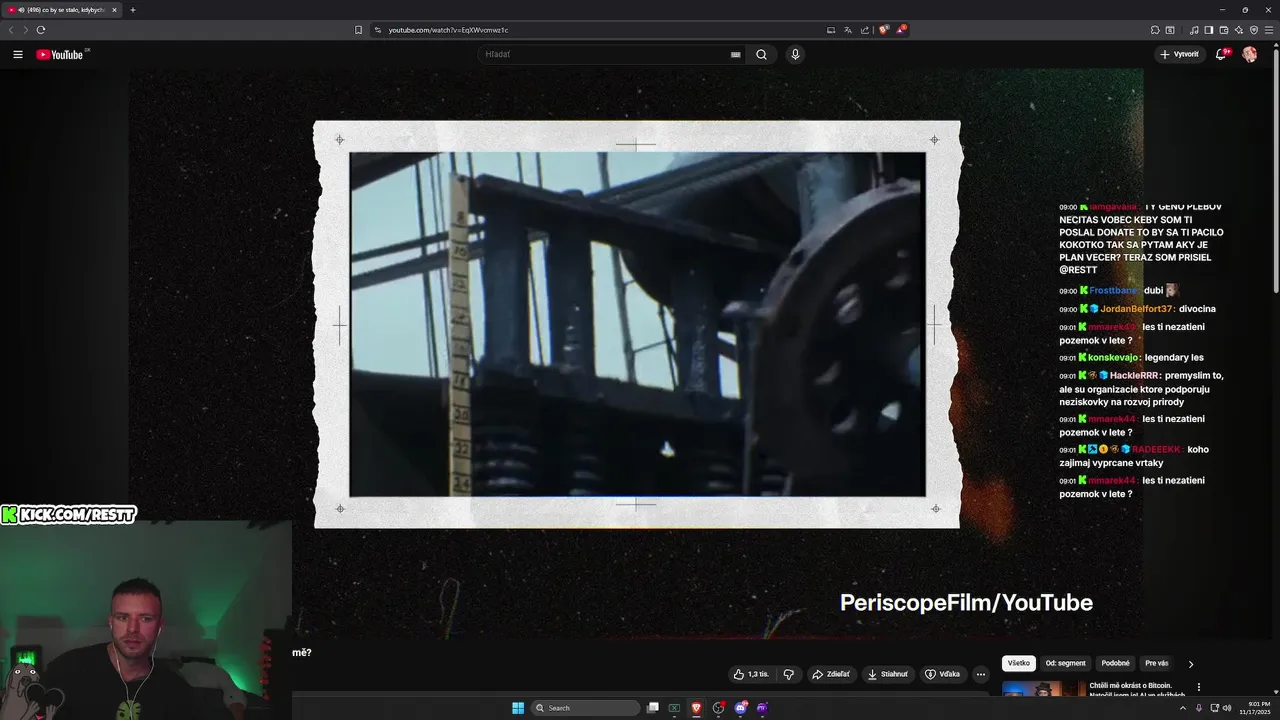Show hidden system tray icons chevron
Screen dimensions: 1280x720
(1182, 708)
